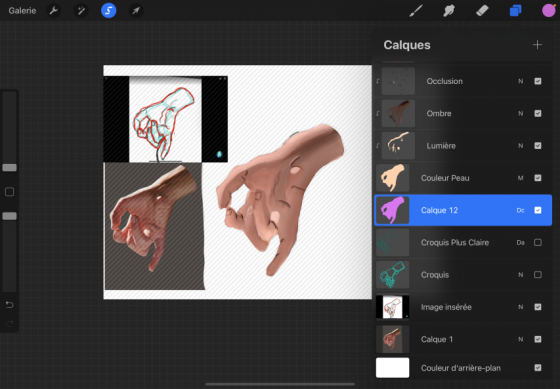560x389 pixels.
Task: Open blend mode M of Couleur Peau
Action: (521, 178)
